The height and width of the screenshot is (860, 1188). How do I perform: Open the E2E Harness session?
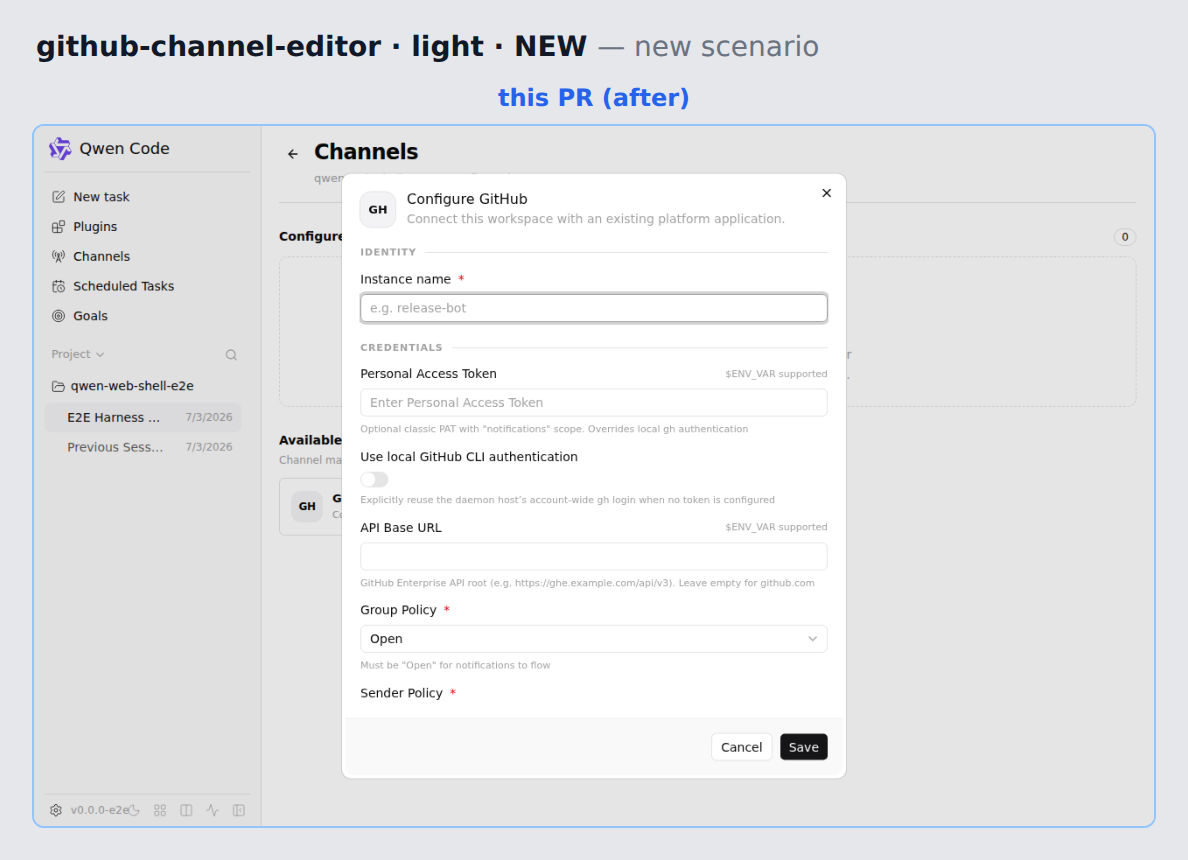pos(143,417)
